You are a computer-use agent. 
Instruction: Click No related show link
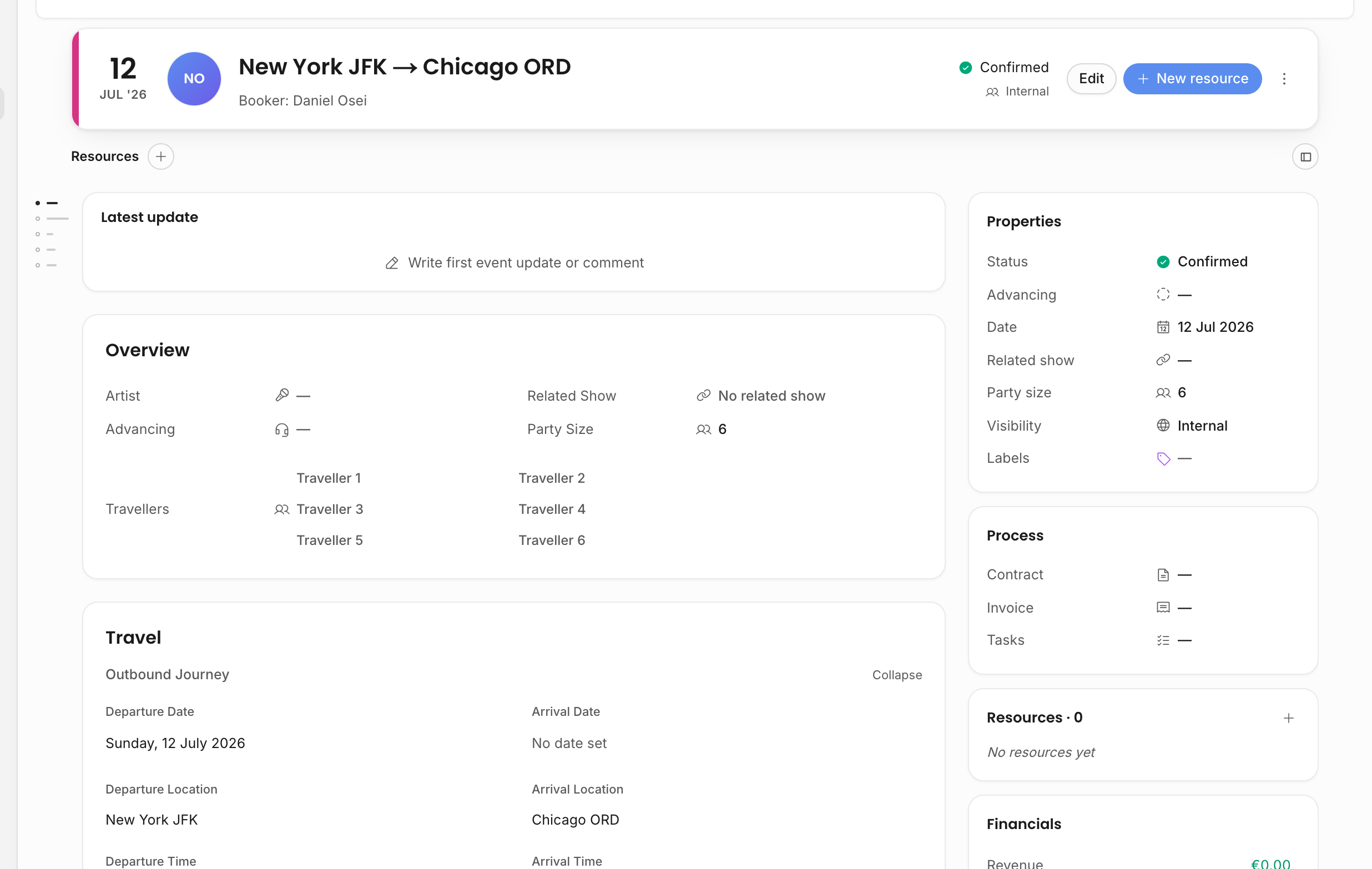771,396
